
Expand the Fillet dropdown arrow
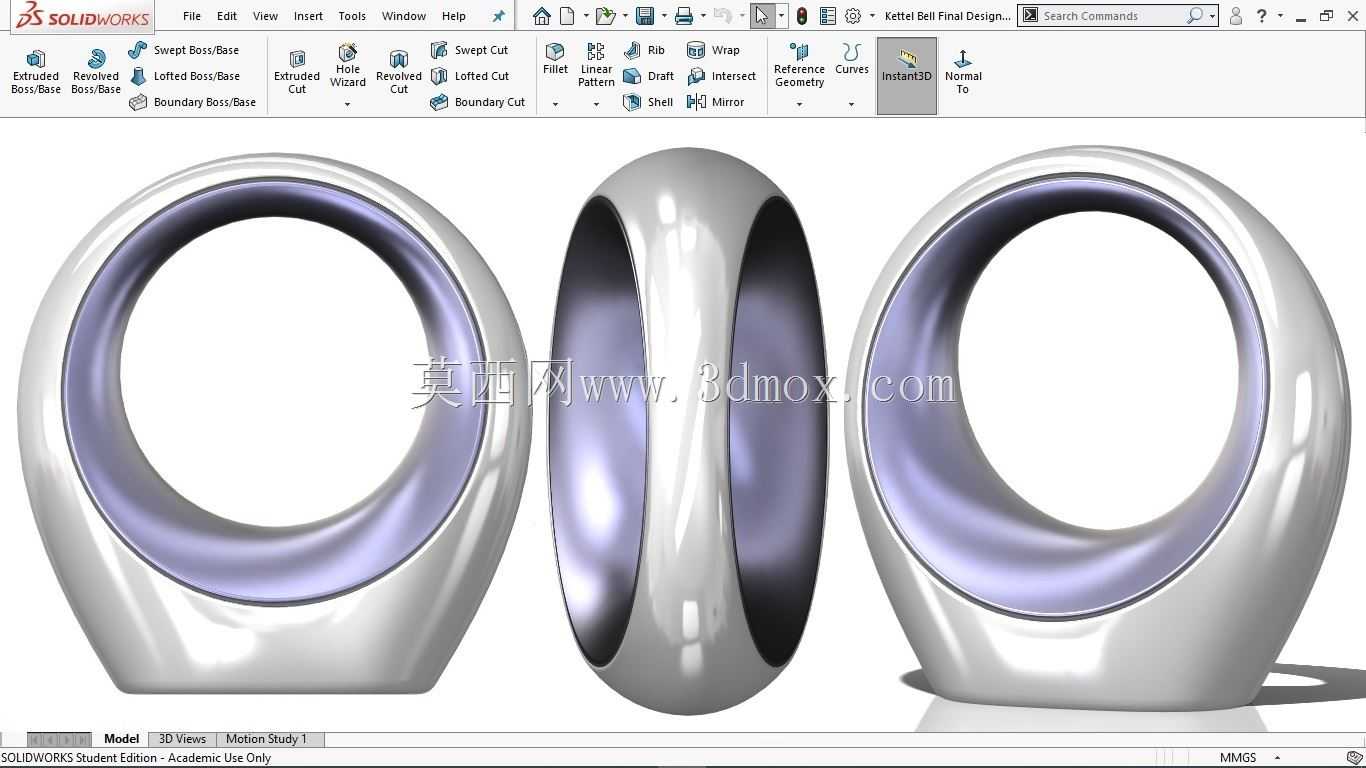coord(555,104)
